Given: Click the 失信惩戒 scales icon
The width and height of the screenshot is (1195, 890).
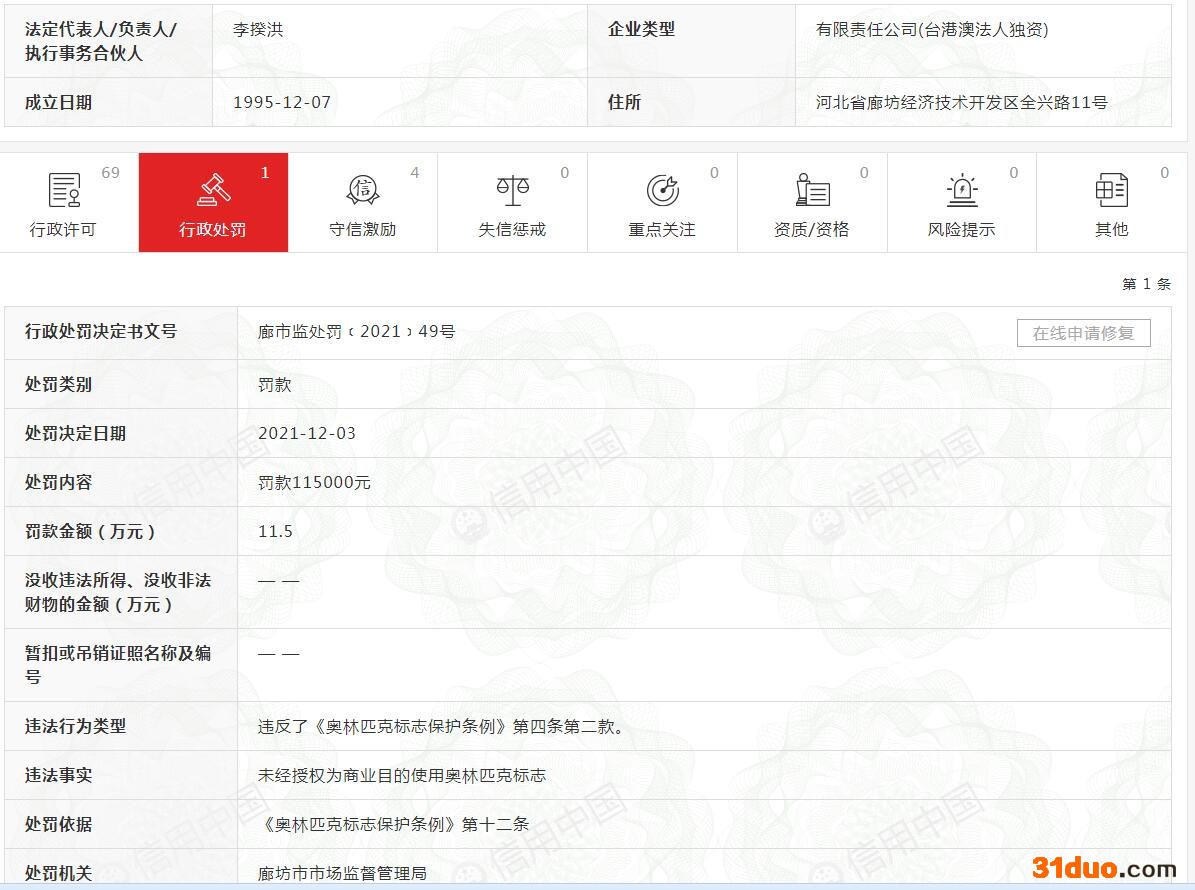Looking at the screenshot, I should (512, 189).
